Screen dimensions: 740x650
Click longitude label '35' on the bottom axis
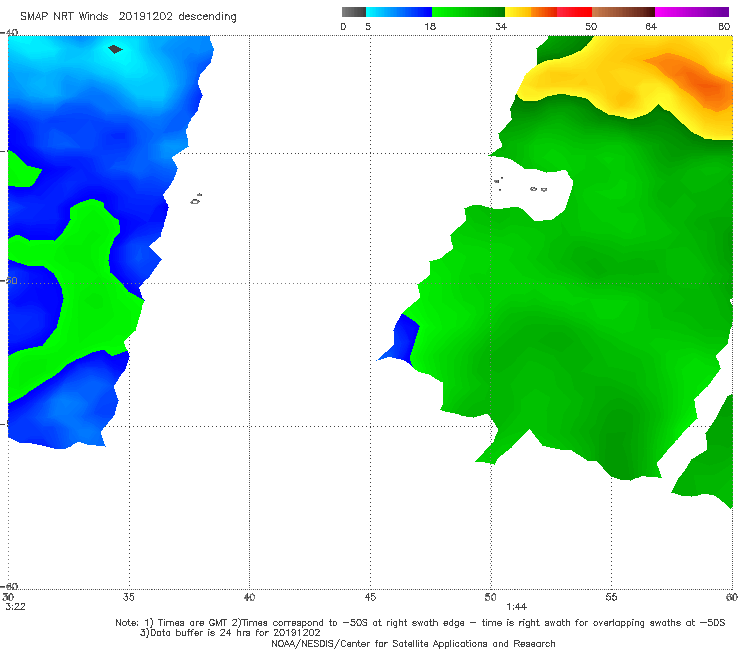click(x=128, y=597)
